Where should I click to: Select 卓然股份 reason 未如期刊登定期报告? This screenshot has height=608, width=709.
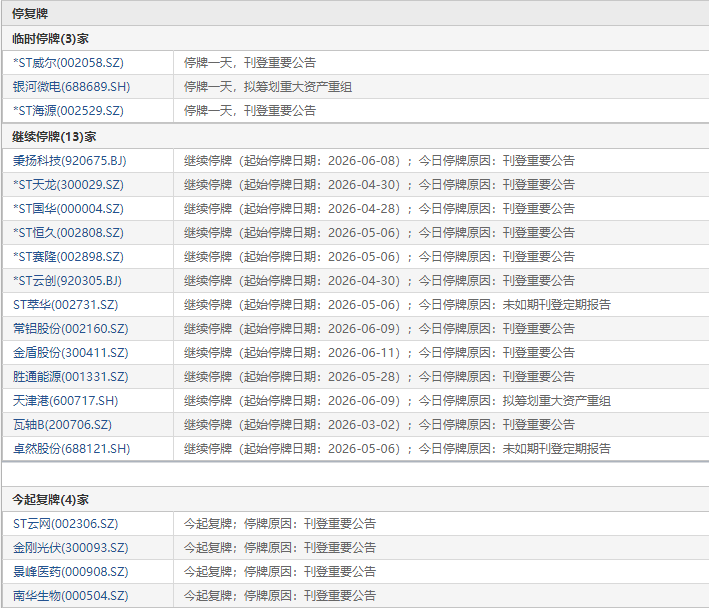[x=557, y=448]
